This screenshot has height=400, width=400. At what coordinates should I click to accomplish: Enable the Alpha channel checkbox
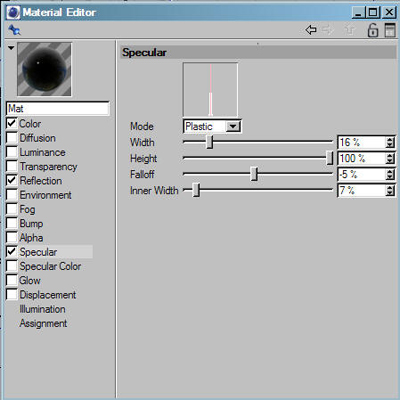point(12,238)
